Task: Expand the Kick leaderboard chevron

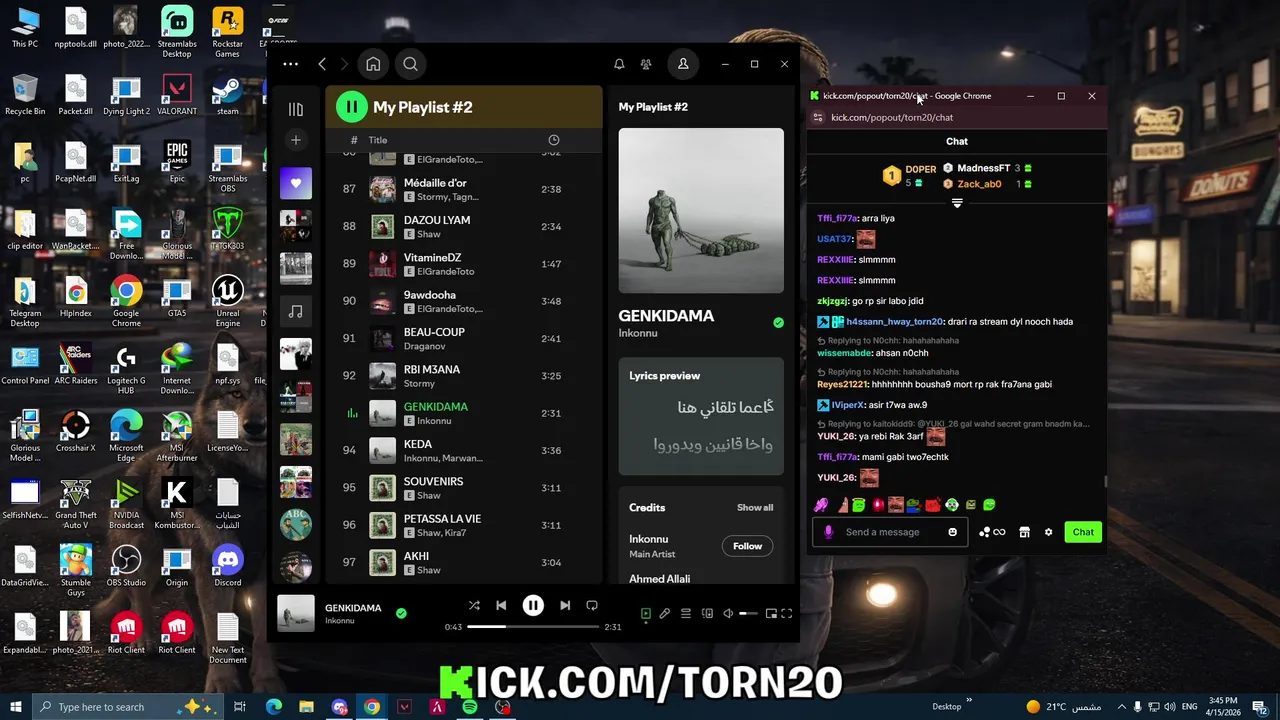Action: [957, 203]
